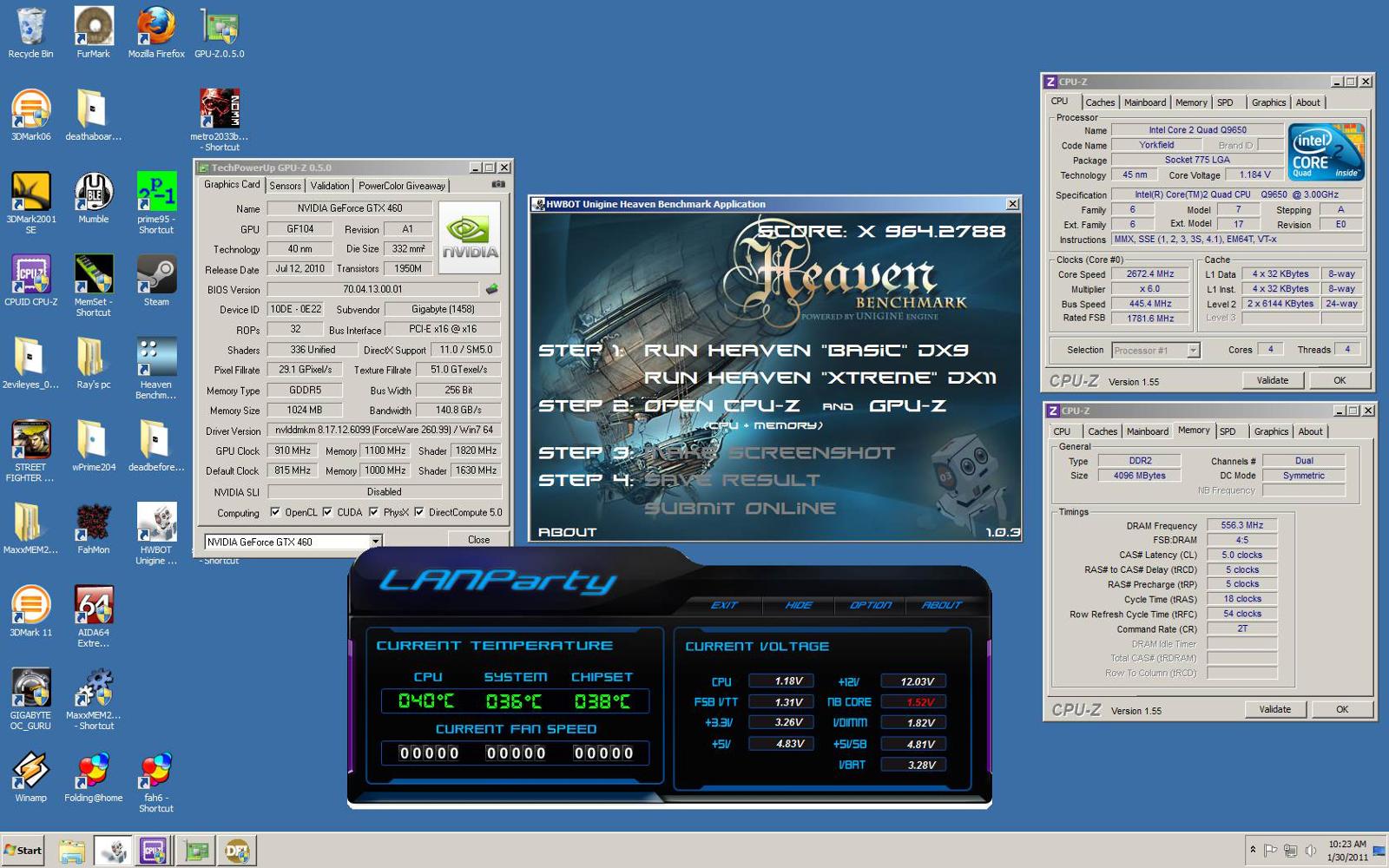Open Mainboard tab in top CPU-Z window

1145,102
